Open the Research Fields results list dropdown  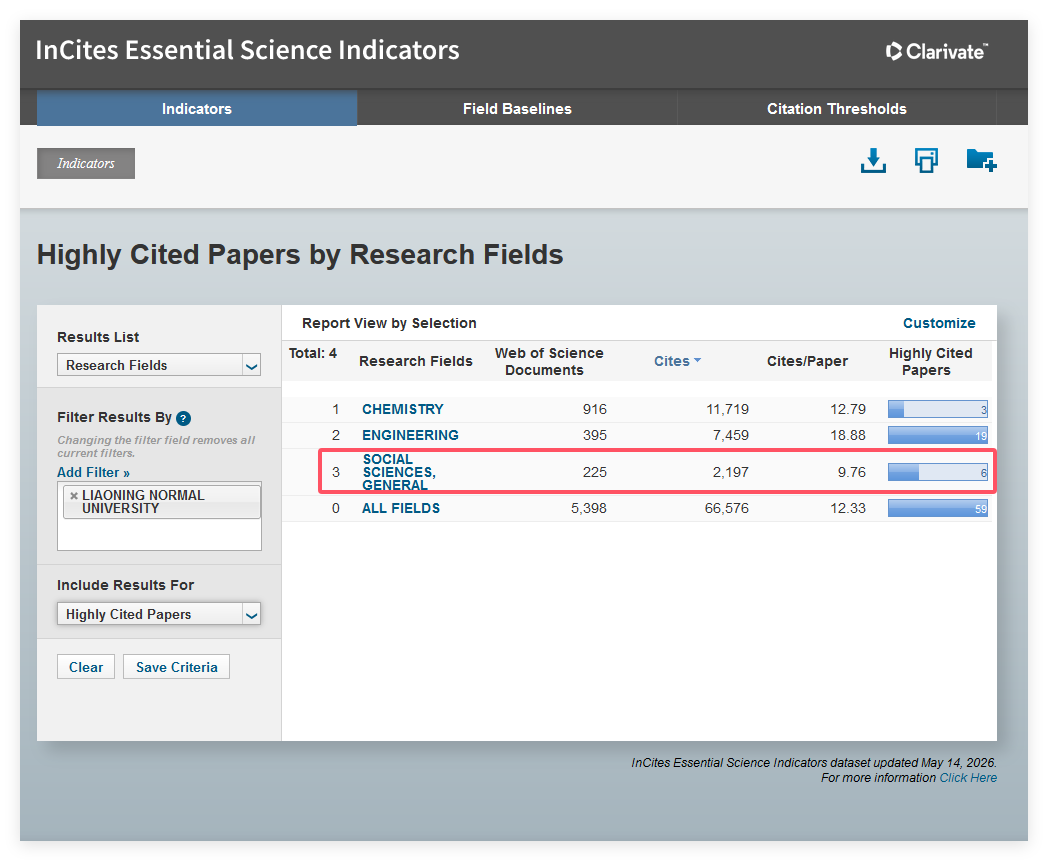159,366
